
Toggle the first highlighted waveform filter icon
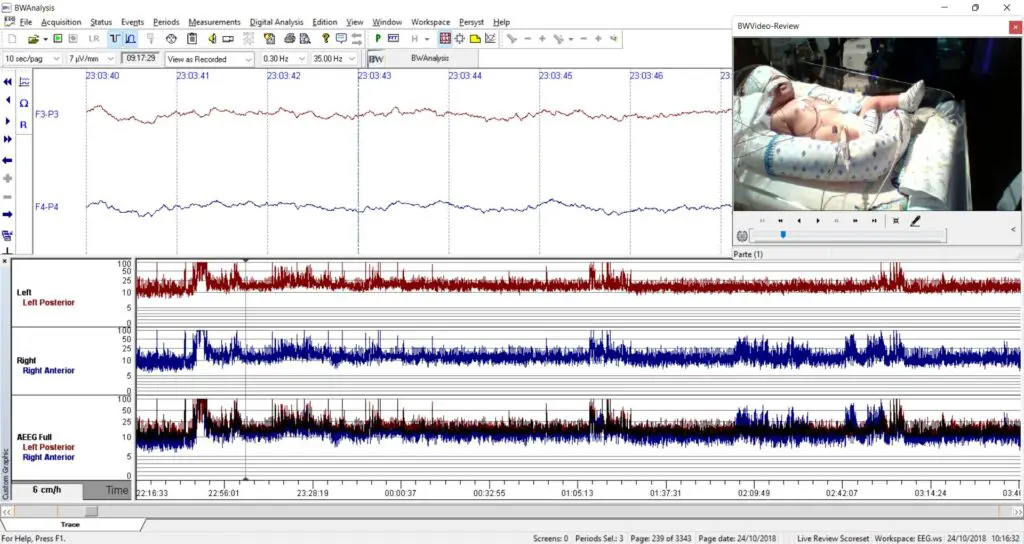[x=115, y=39]
